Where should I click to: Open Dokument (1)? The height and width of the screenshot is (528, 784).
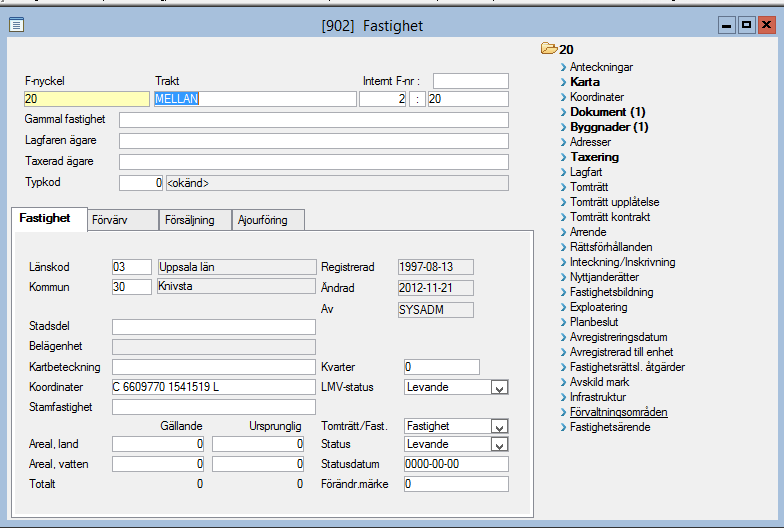pyautogui.click(x=608, y=112)
